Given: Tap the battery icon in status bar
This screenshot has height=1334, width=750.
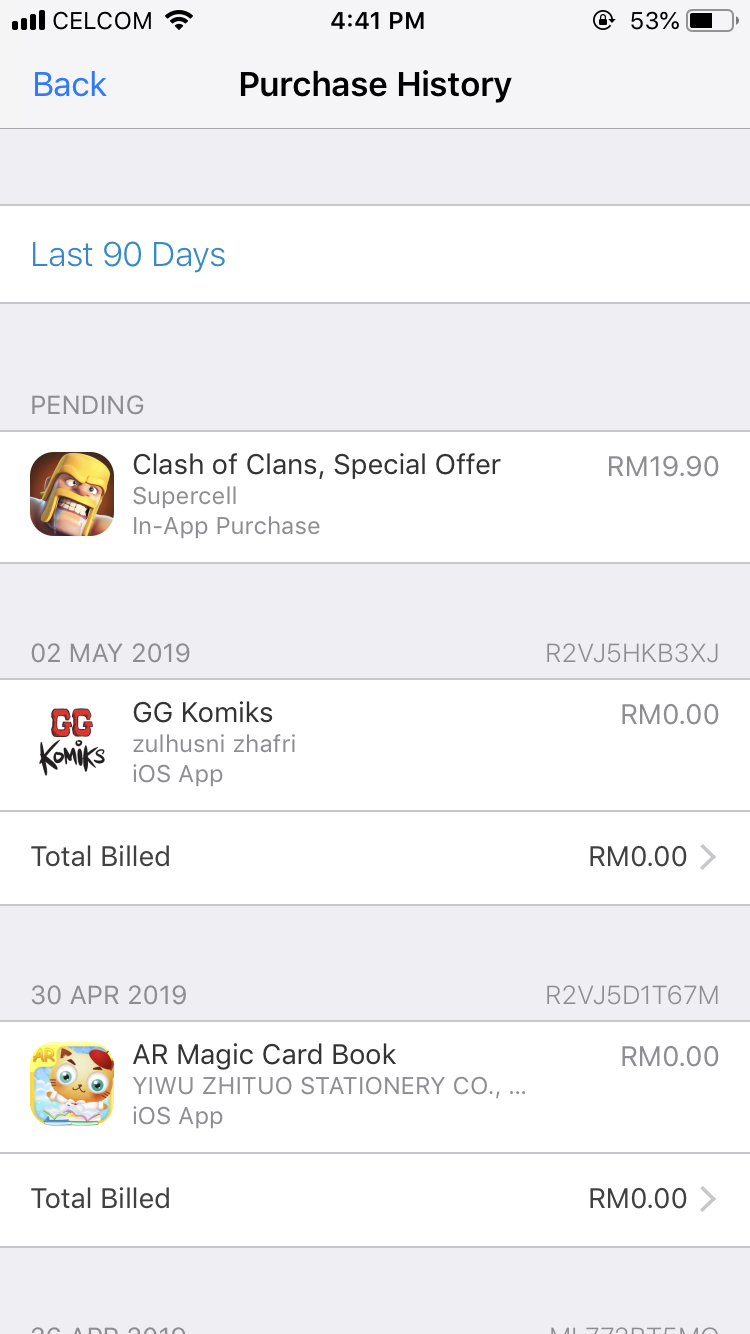Looking at the screenshot, I should [x=714, y=20].
